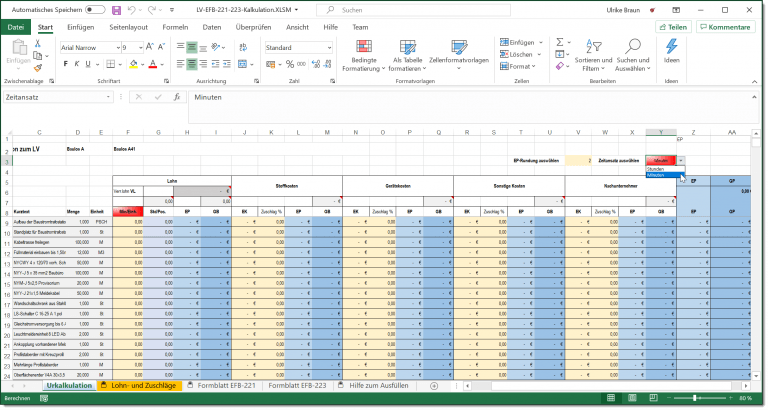Undo the last action
Viewport: 768px width, 410px height.
pos(131,10)
